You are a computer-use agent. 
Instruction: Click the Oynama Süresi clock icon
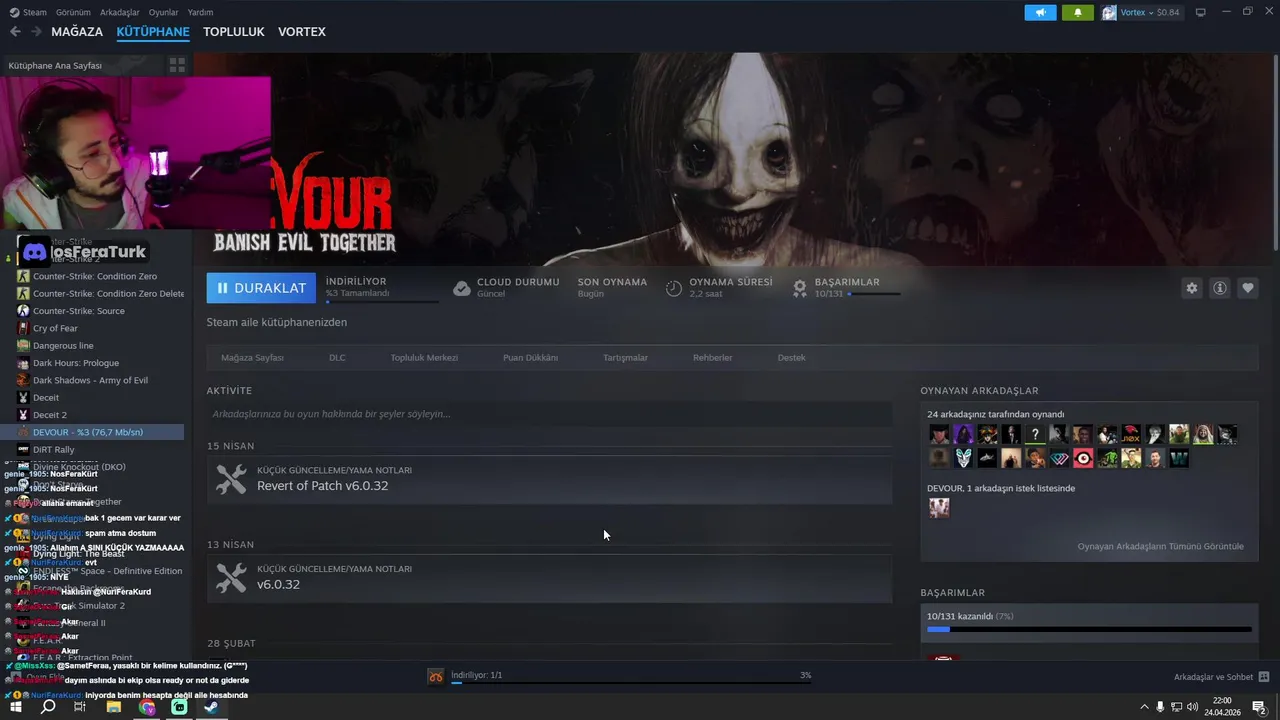[x=674, y=288]
